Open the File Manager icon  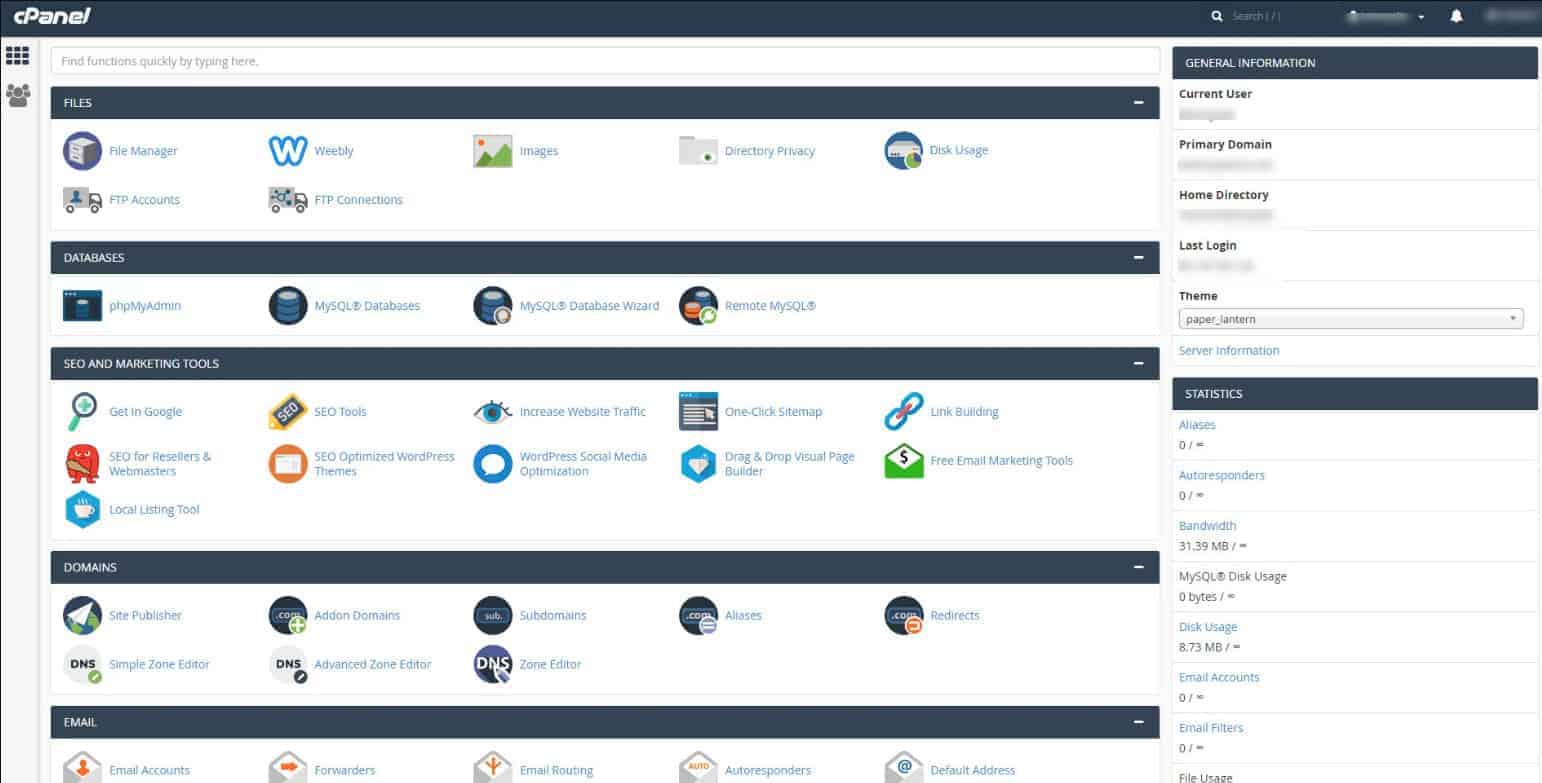pos(82,151)
